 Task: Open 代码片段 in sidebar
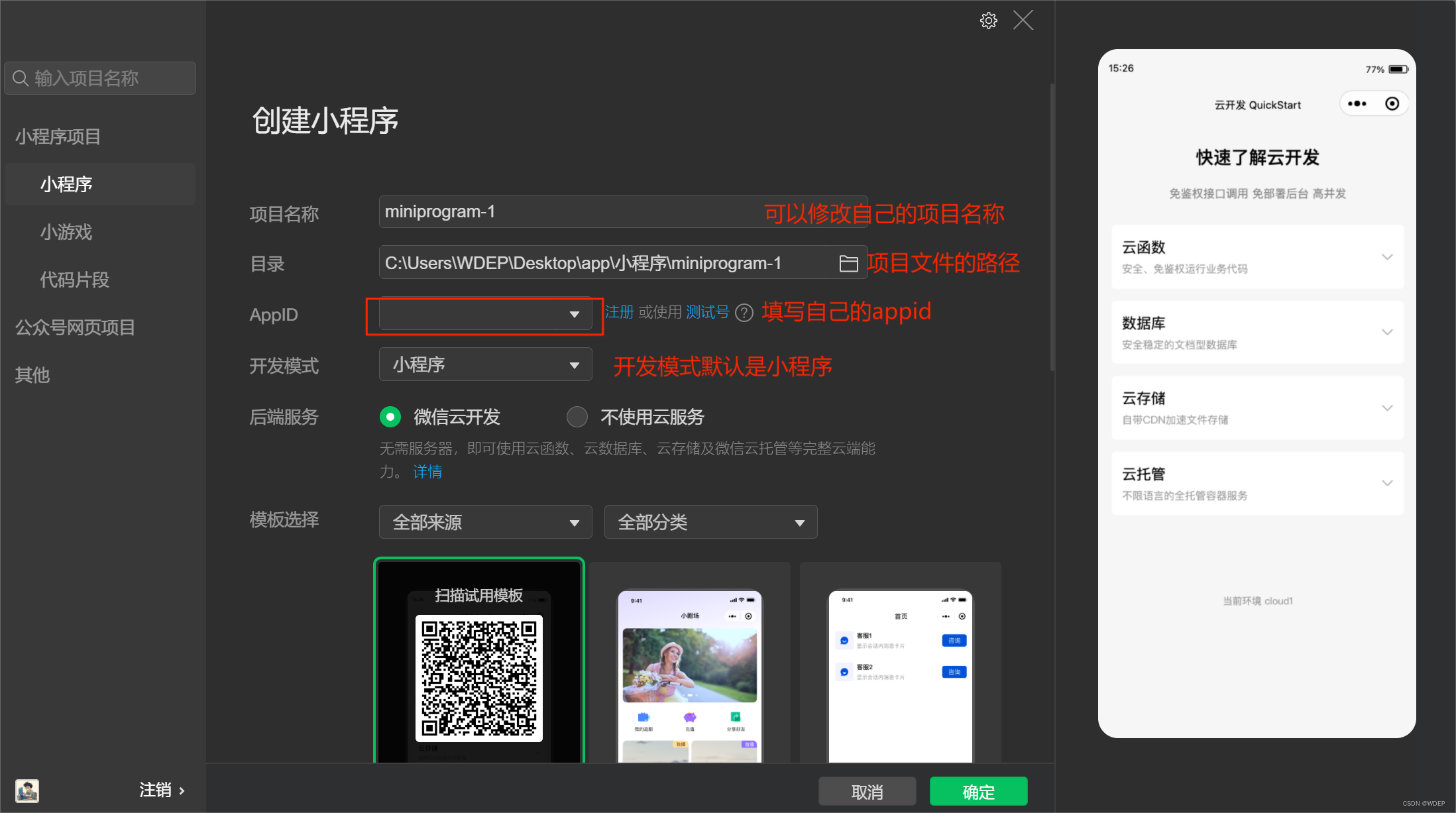74,280
